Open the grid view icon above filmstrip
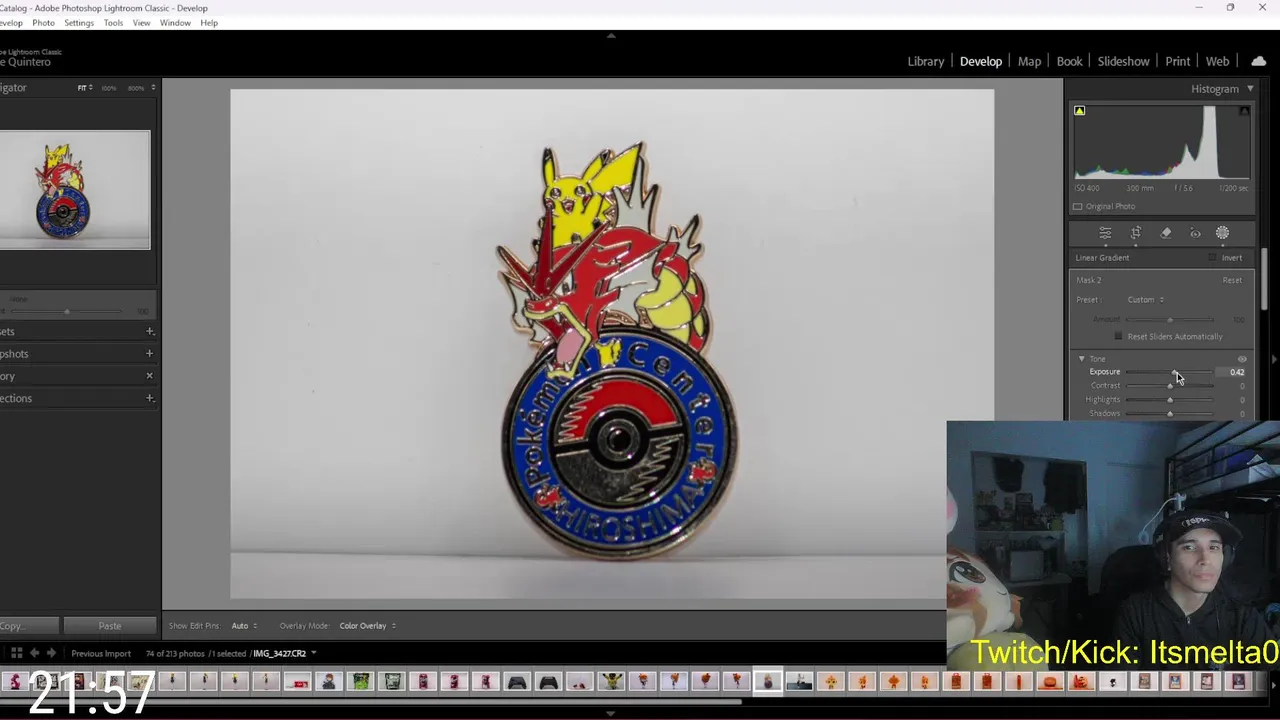Viewport: 1280px width, 720px height. tap(16, 653)
